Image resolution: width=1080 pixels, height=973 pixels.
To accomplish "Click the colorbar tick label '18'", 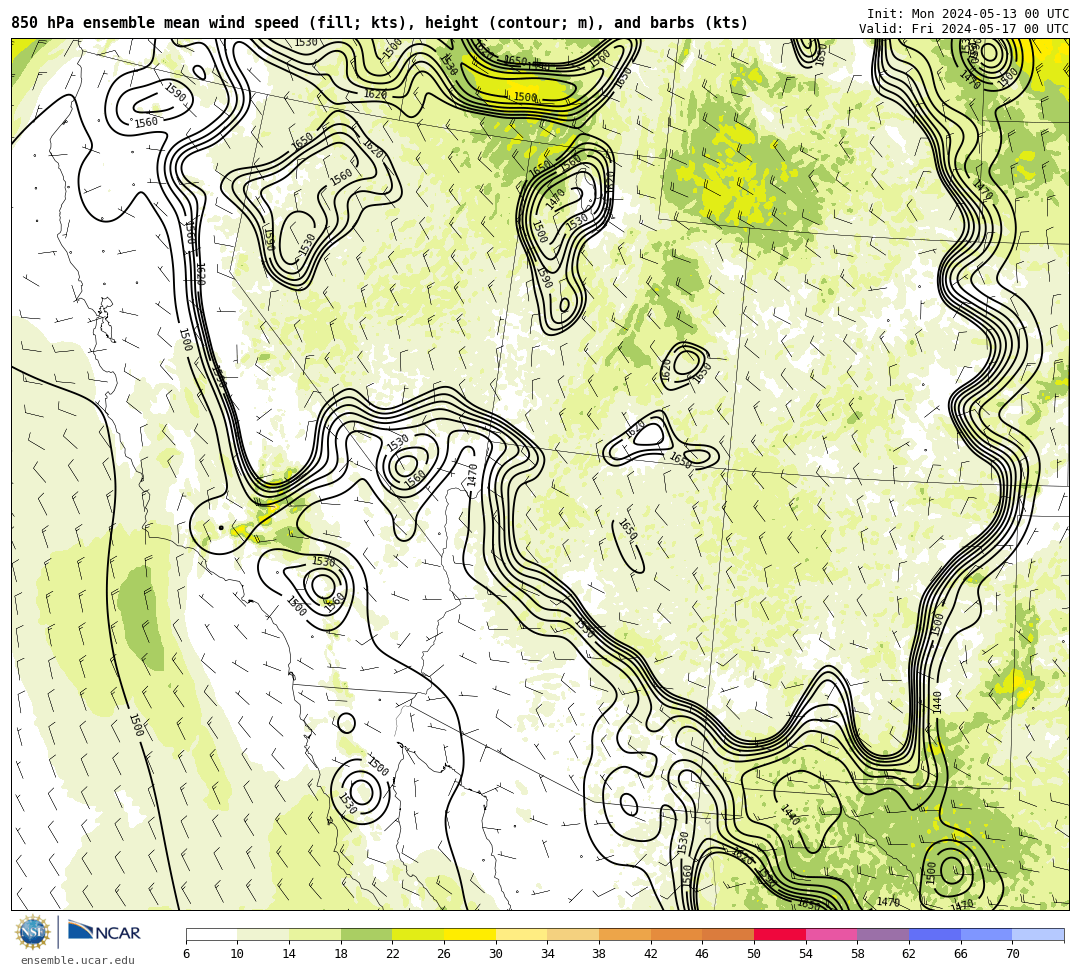I will pyautogui.click(x=341, y=954).
